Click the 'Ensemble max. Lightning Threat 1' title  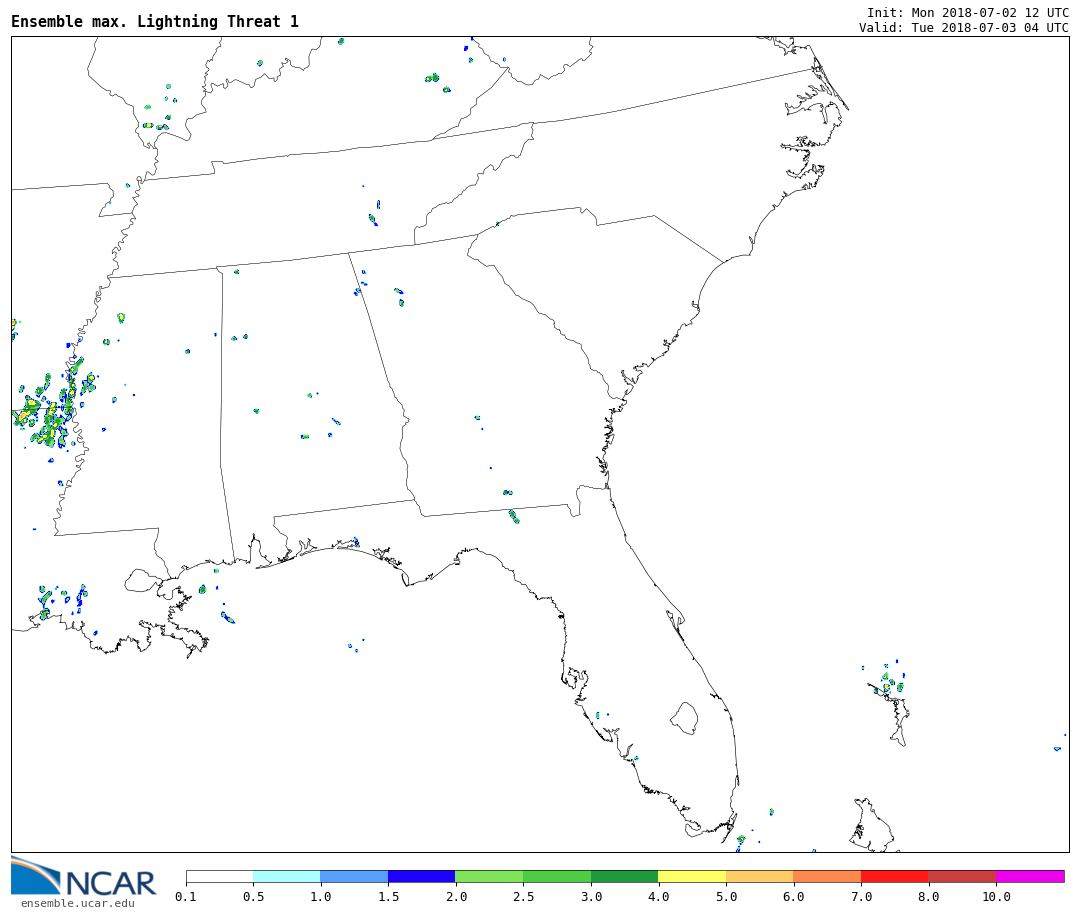click(155, 21)
